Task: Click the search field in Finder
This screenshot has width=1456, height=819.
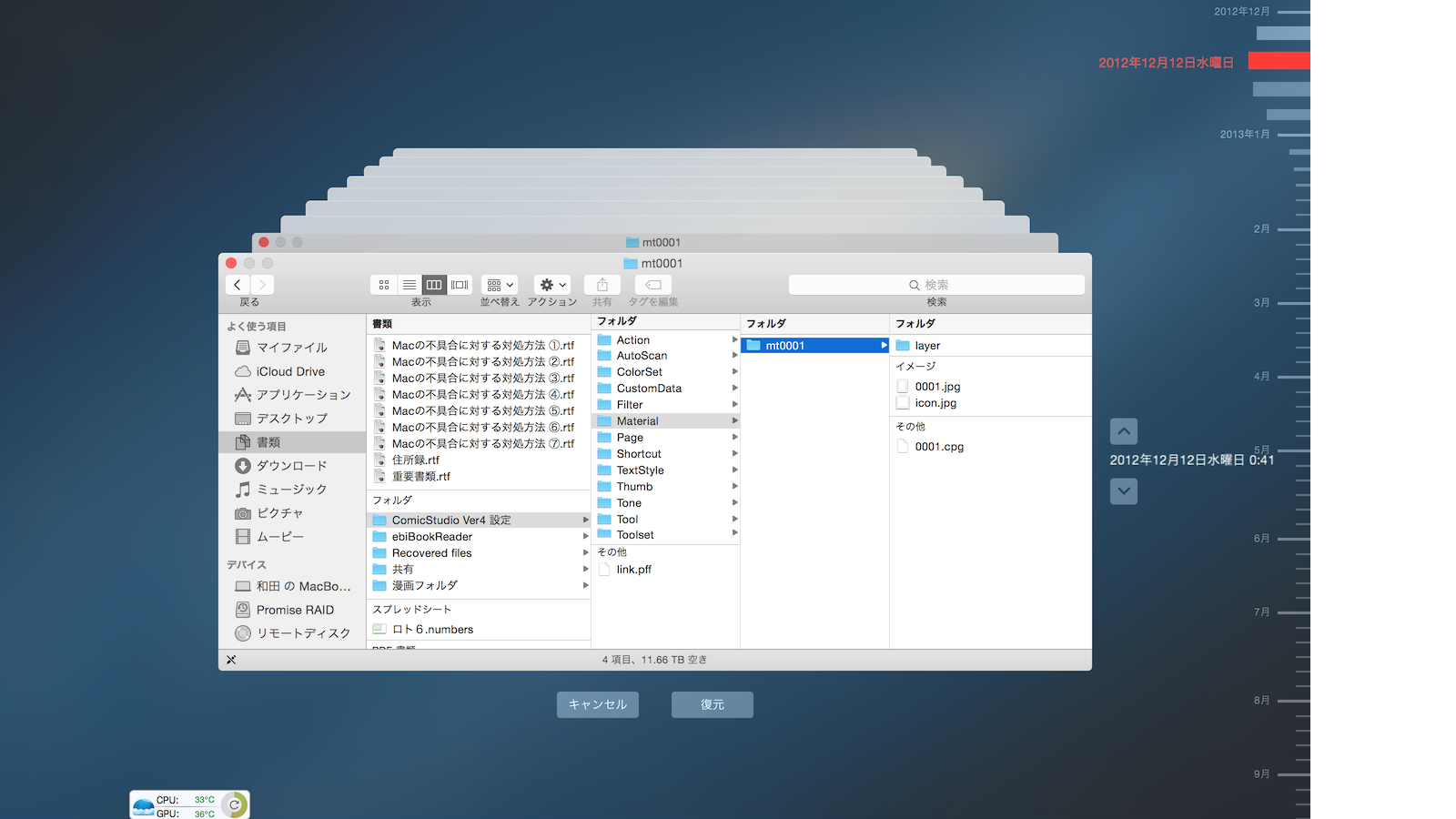Action: (936, 285)
